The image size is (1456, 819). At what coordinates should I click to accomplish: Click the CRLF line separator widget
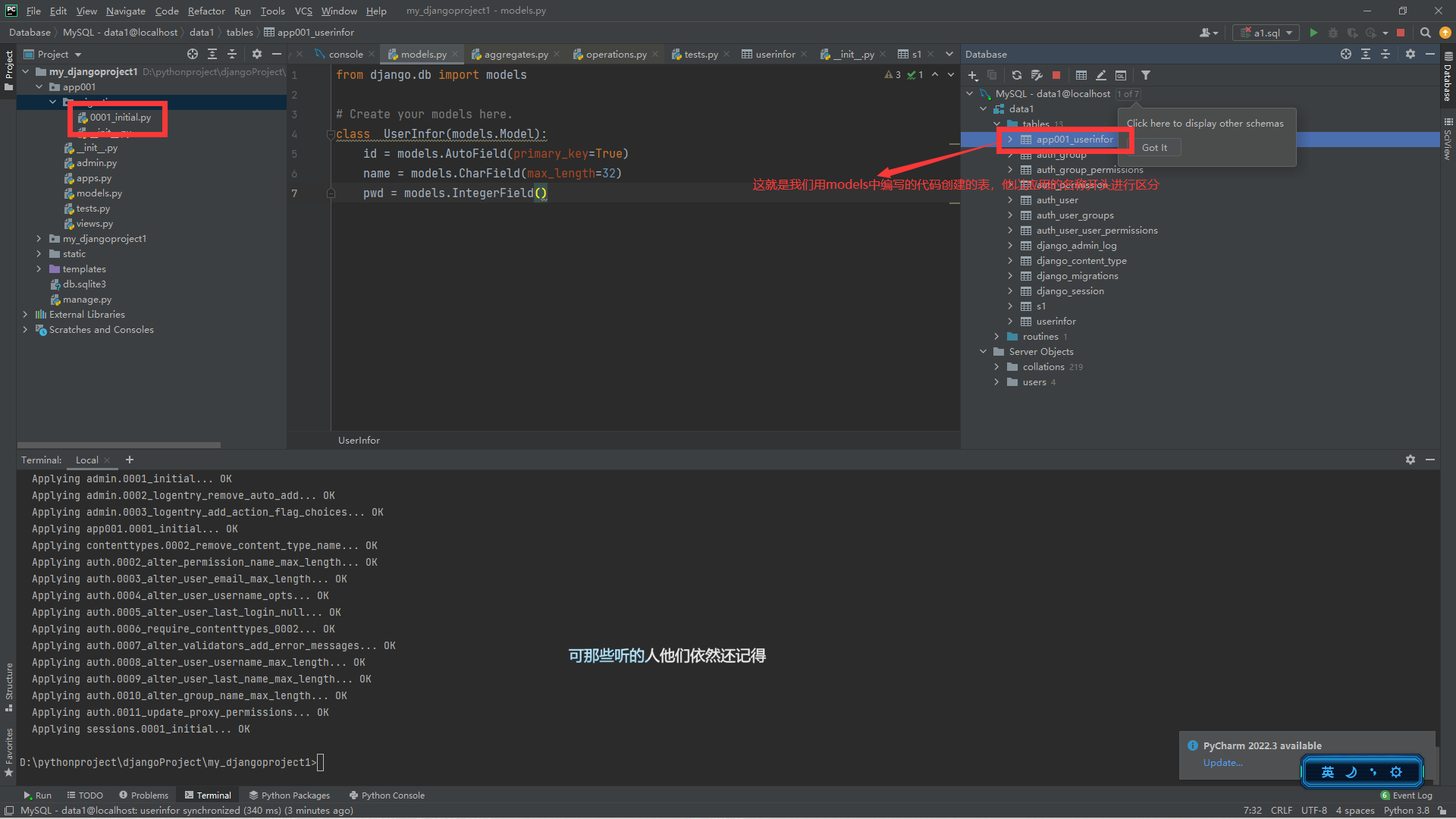click(1282, 811)
